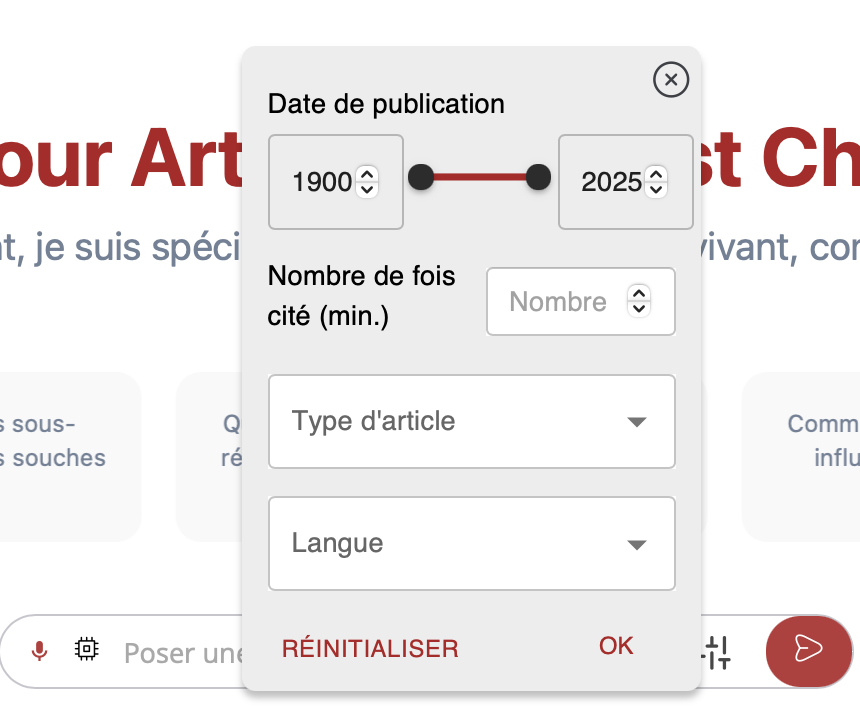
Task: Click the AI chip icon beside the microphone
Action: [87, 650]
